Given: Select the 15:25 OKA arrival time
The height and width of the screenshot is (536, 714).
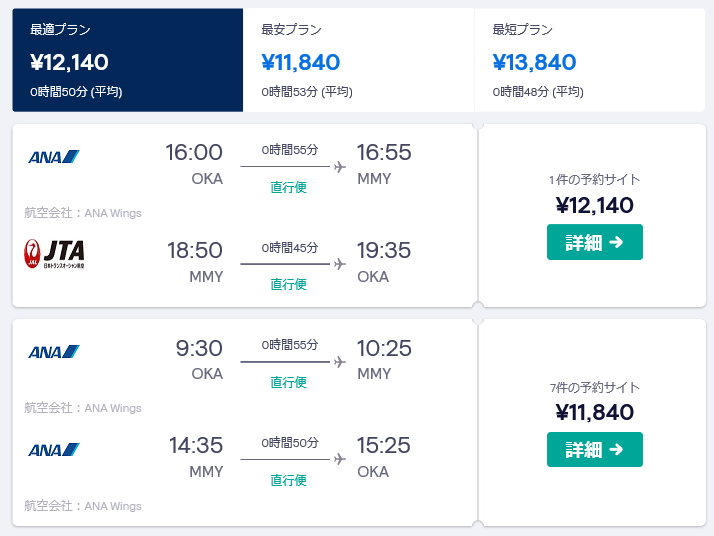Looking at the screenshot, I should 383,445.
